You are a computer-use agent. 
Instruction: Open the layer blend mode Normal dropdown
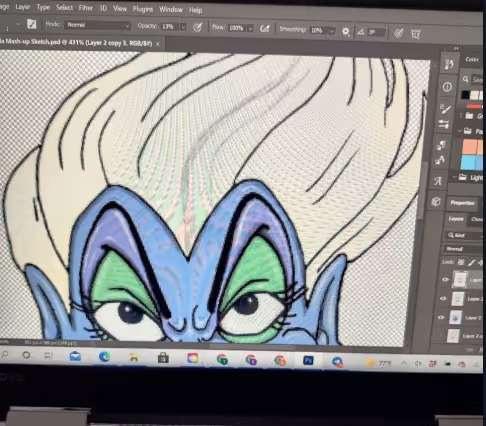point(464,249)
